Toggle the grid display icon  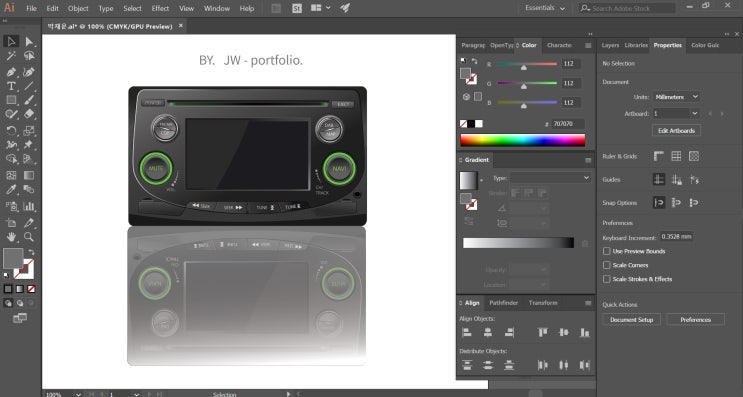pos(676,156)
